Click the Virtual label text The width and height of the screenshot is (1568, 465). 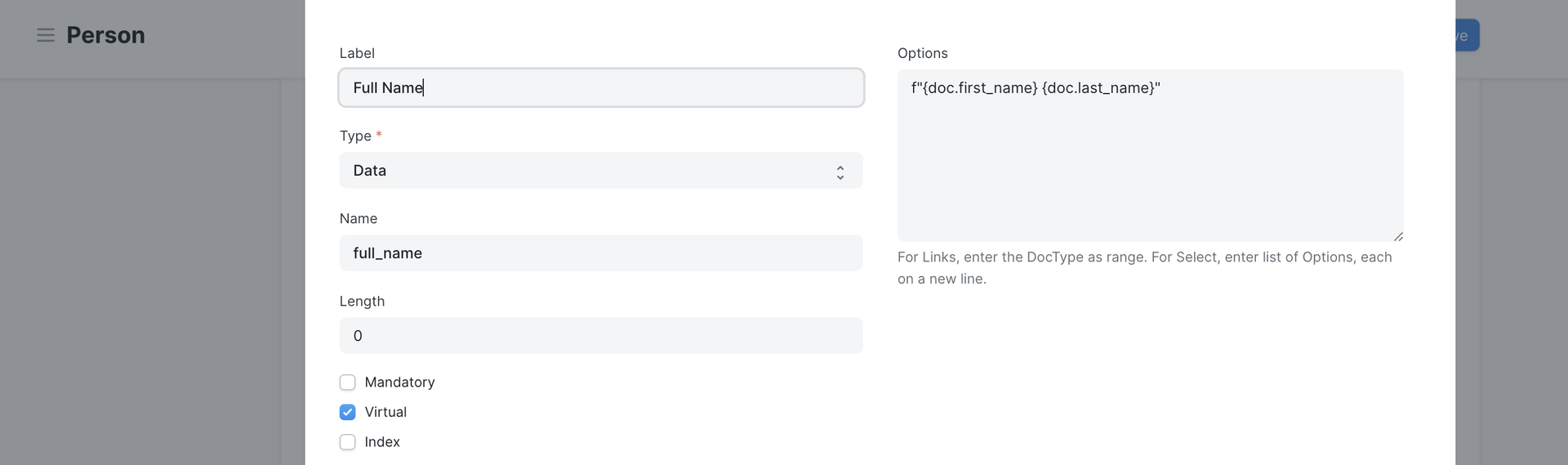coord(385,412)
